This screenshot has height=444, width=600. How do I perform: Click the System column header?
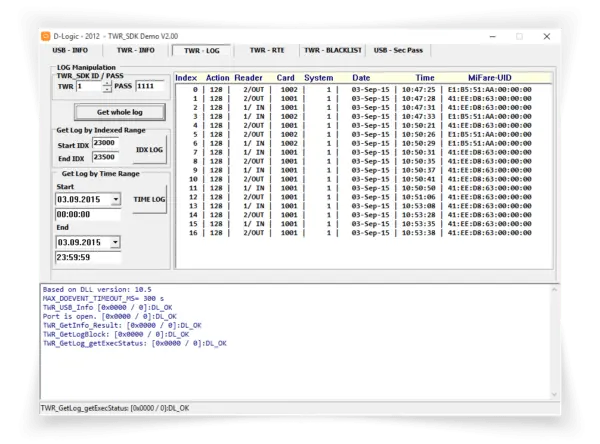click(318, 78)
